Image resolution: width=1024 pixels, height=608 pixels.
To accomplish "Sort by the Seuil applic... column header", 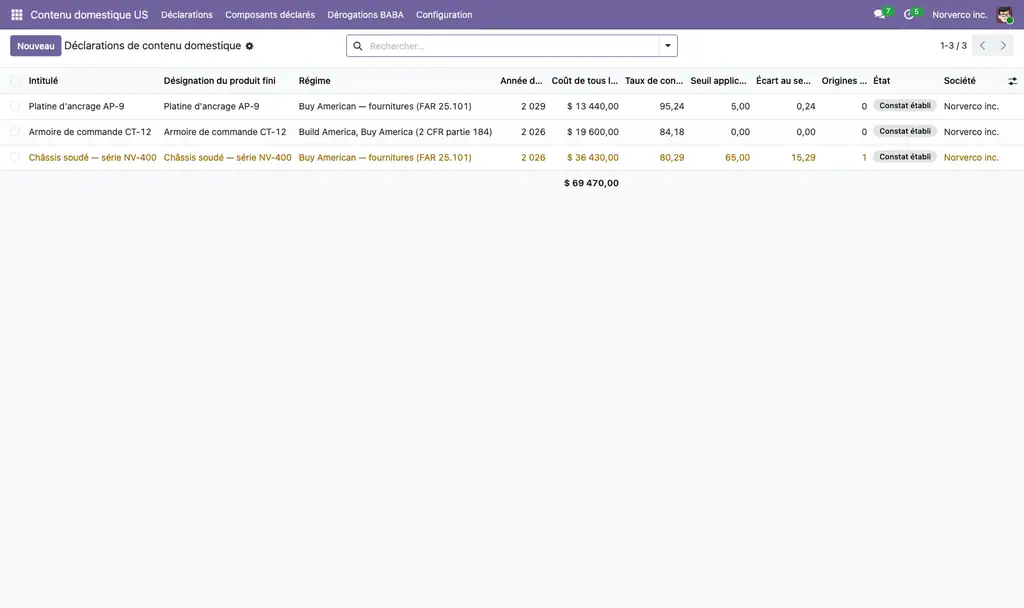I will [718, 81].
